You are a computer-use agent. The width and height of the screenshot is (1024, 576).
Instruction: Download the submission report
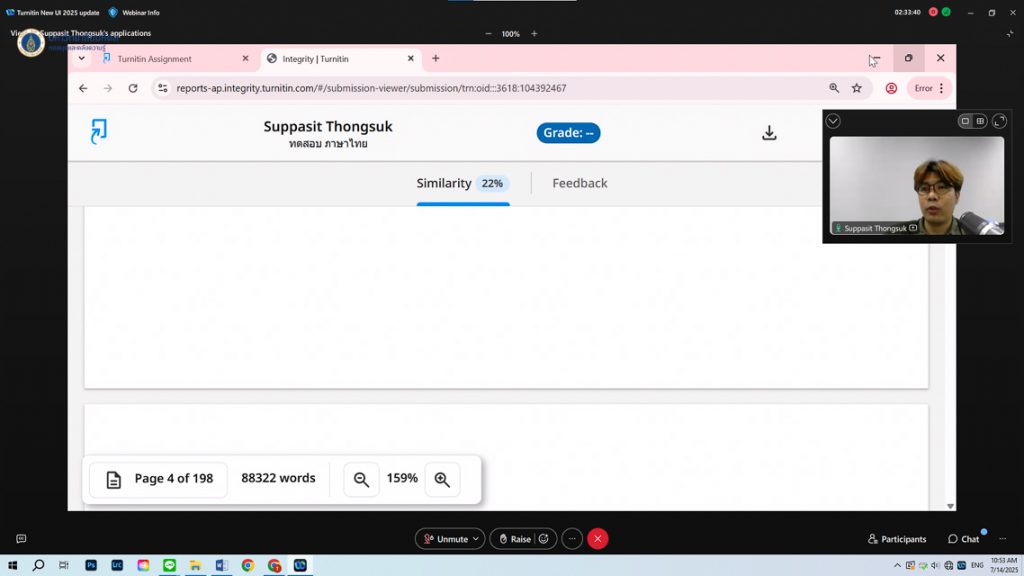(769, 133)
